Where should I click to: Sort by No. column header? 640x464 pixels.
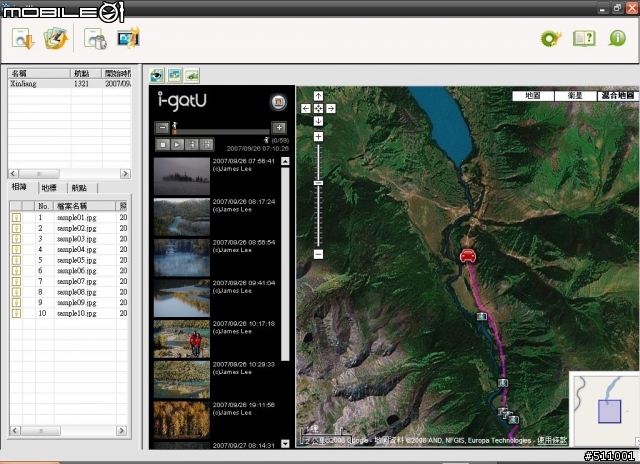click(44, 206)
